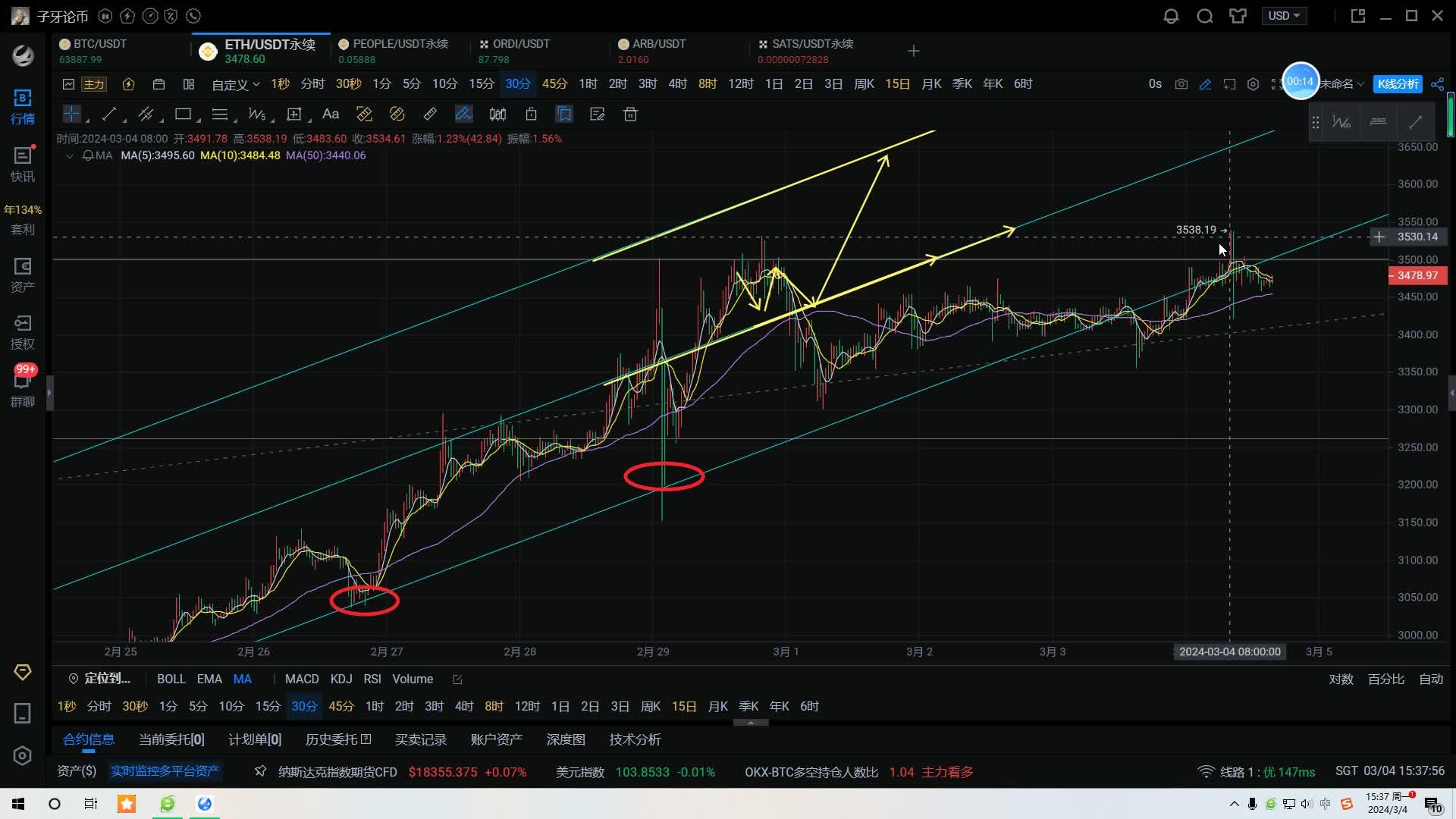Toggle the 主力 main-force label
Image resolution: width=1456 pixels, height=819 pixels.
[x=94, y=84]
